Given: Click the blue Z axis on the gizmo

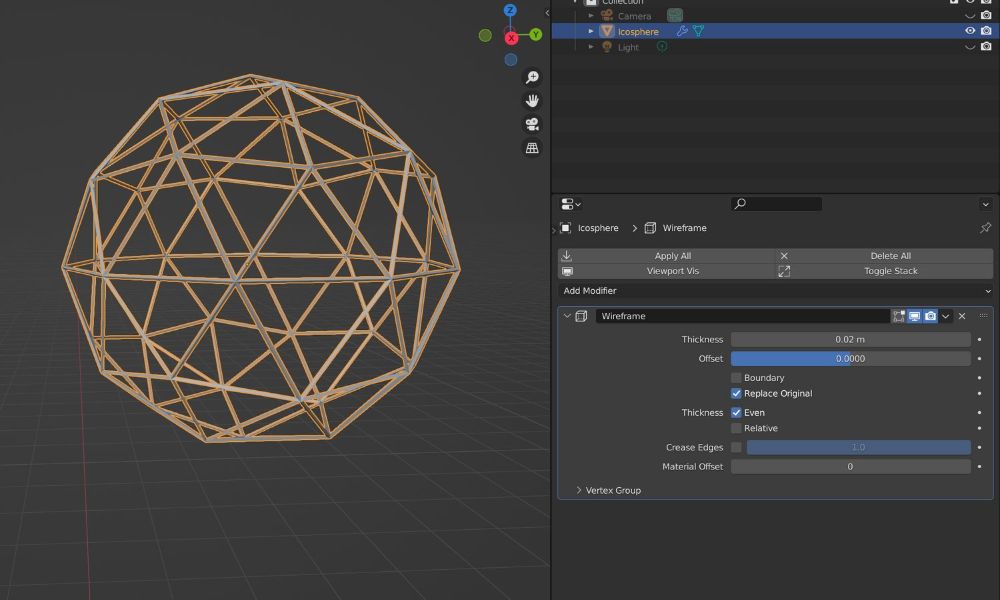Looking at the screenshot, I should [510, 11].
